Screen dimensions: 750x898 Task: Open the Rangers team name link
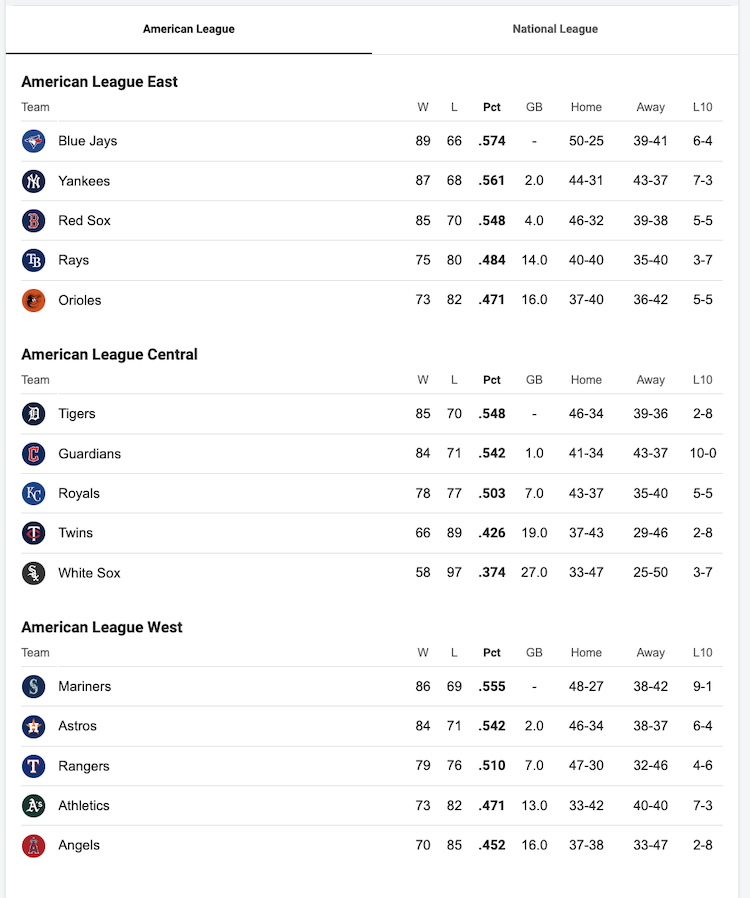[83, 766]
